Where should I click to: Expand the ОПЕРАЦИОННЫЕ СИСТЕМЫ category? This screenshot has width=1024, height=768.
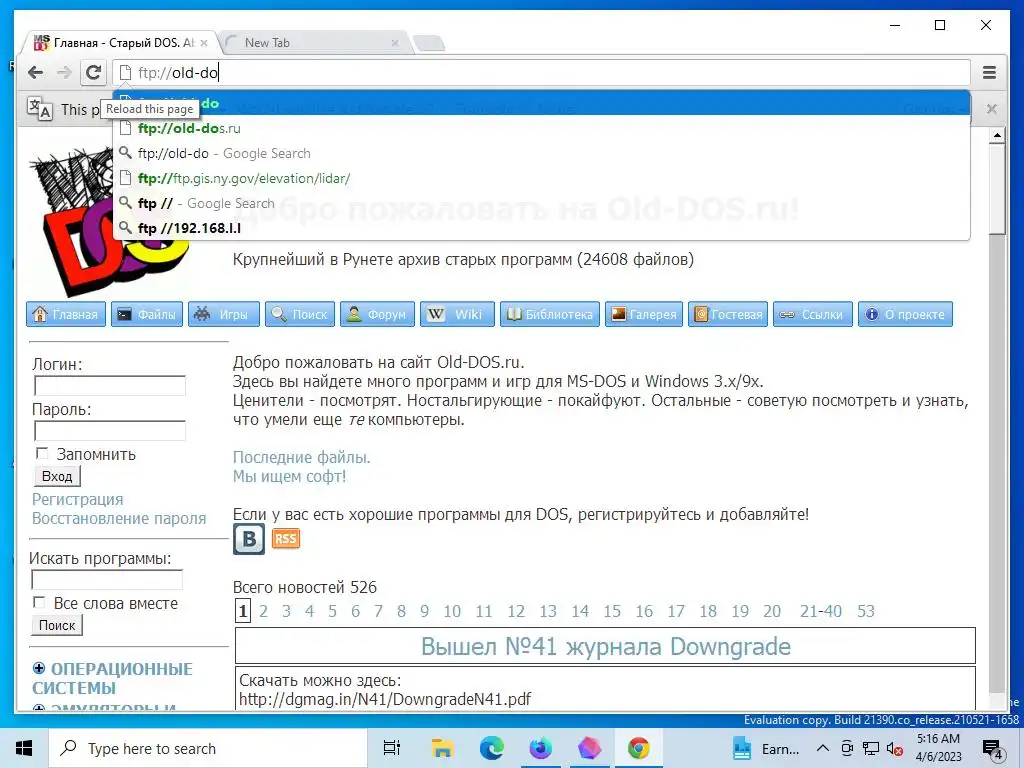coord(39,668)
